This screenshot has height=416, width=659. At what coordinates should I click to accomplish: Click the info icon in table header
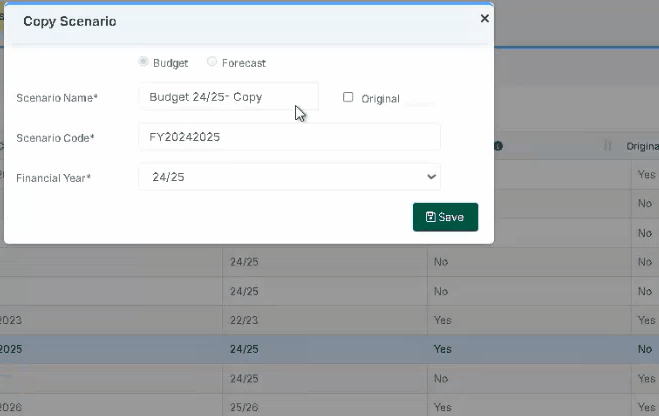(x=498, y=146)
